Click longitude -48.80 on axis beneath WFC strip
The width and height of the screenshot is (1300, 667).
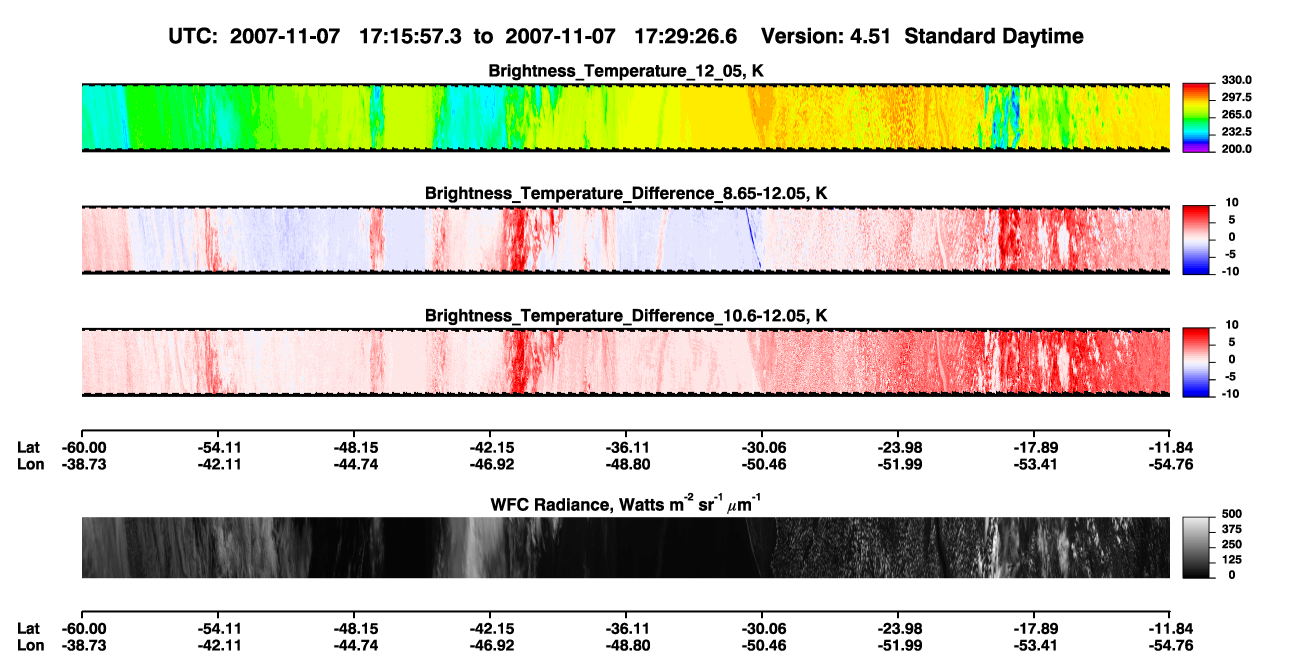coord(627,645)
